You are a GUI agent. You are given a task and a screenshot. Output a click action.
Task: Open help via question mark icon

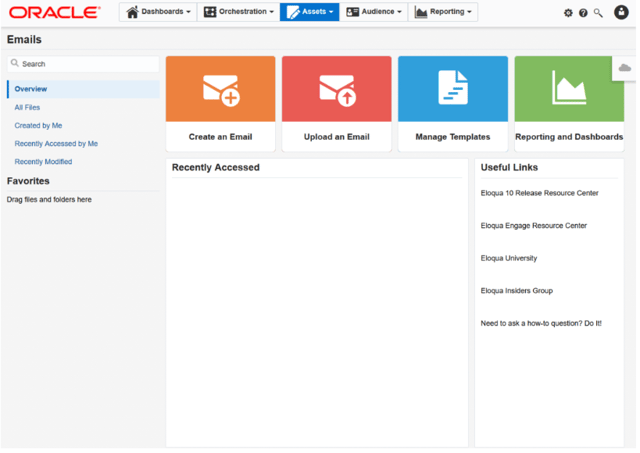pyautogui.click(x=583, y=13)
